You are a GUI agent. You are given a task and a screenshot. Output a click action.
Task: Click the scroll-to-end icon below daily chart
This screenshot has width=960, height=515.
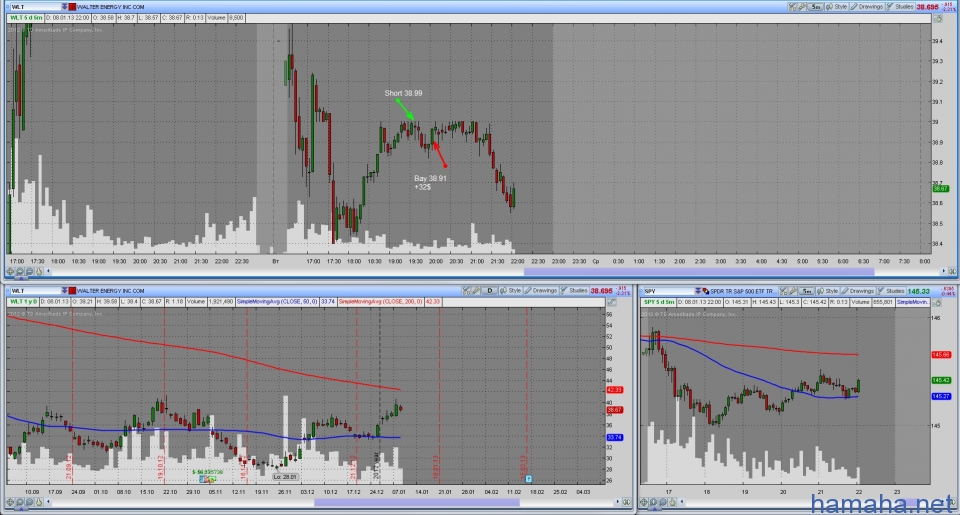[627, 502]
